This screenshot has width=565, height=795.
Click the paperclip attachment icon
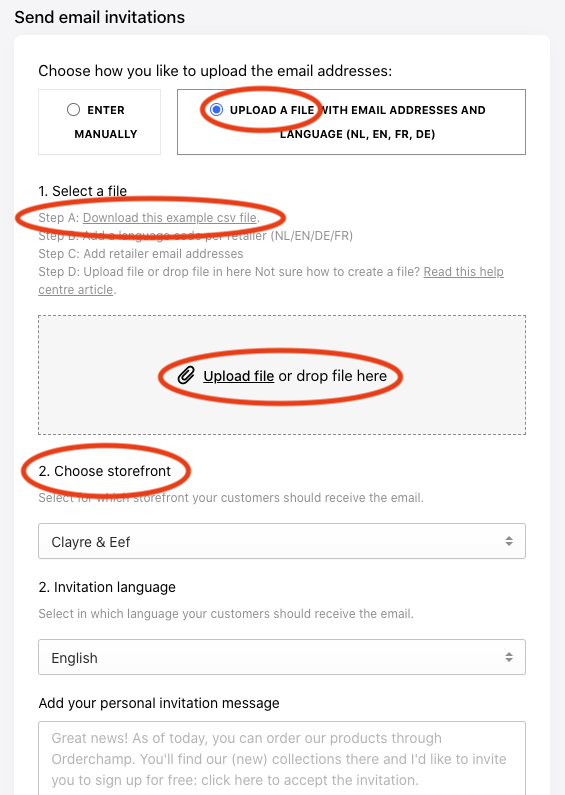click(186, 376)
